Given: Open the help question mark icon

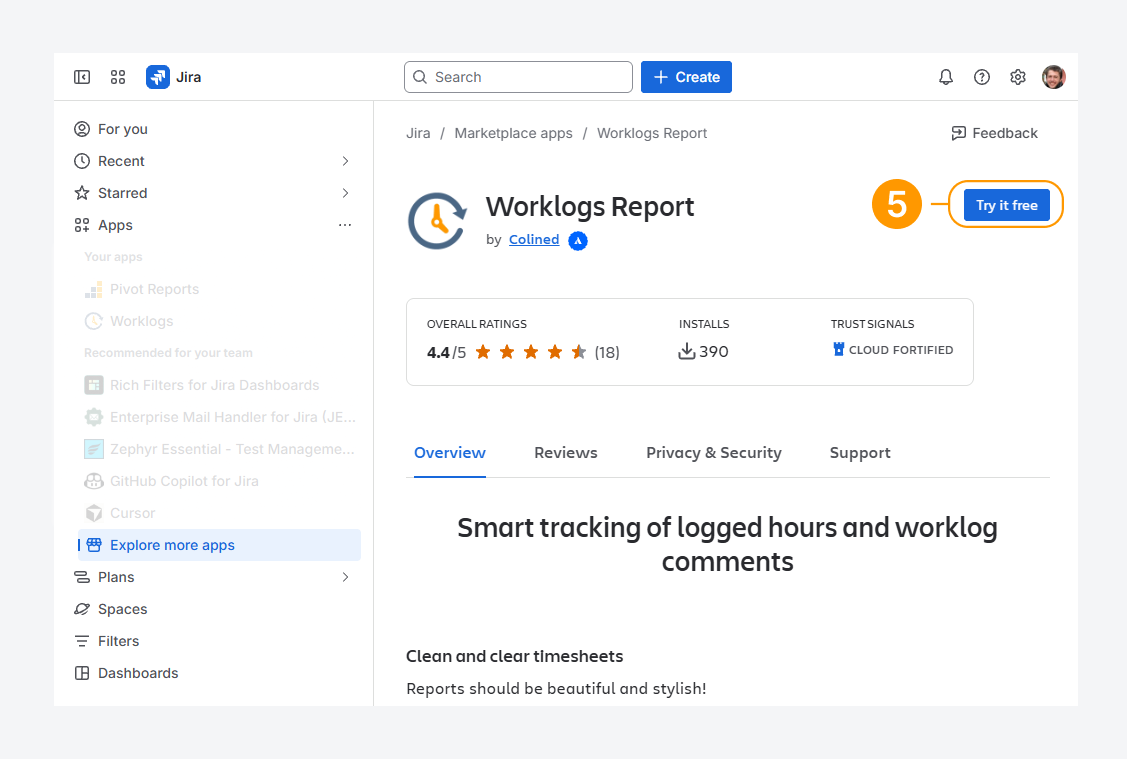Looking at the screenshot, I should 982,77.
